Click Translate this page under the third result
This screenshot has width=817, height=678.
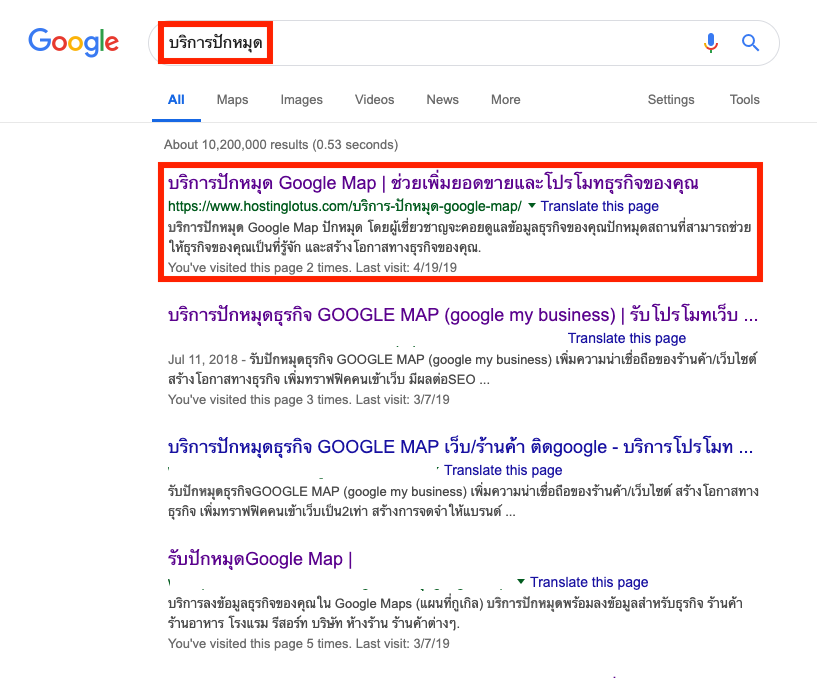(x=503, y=470)
